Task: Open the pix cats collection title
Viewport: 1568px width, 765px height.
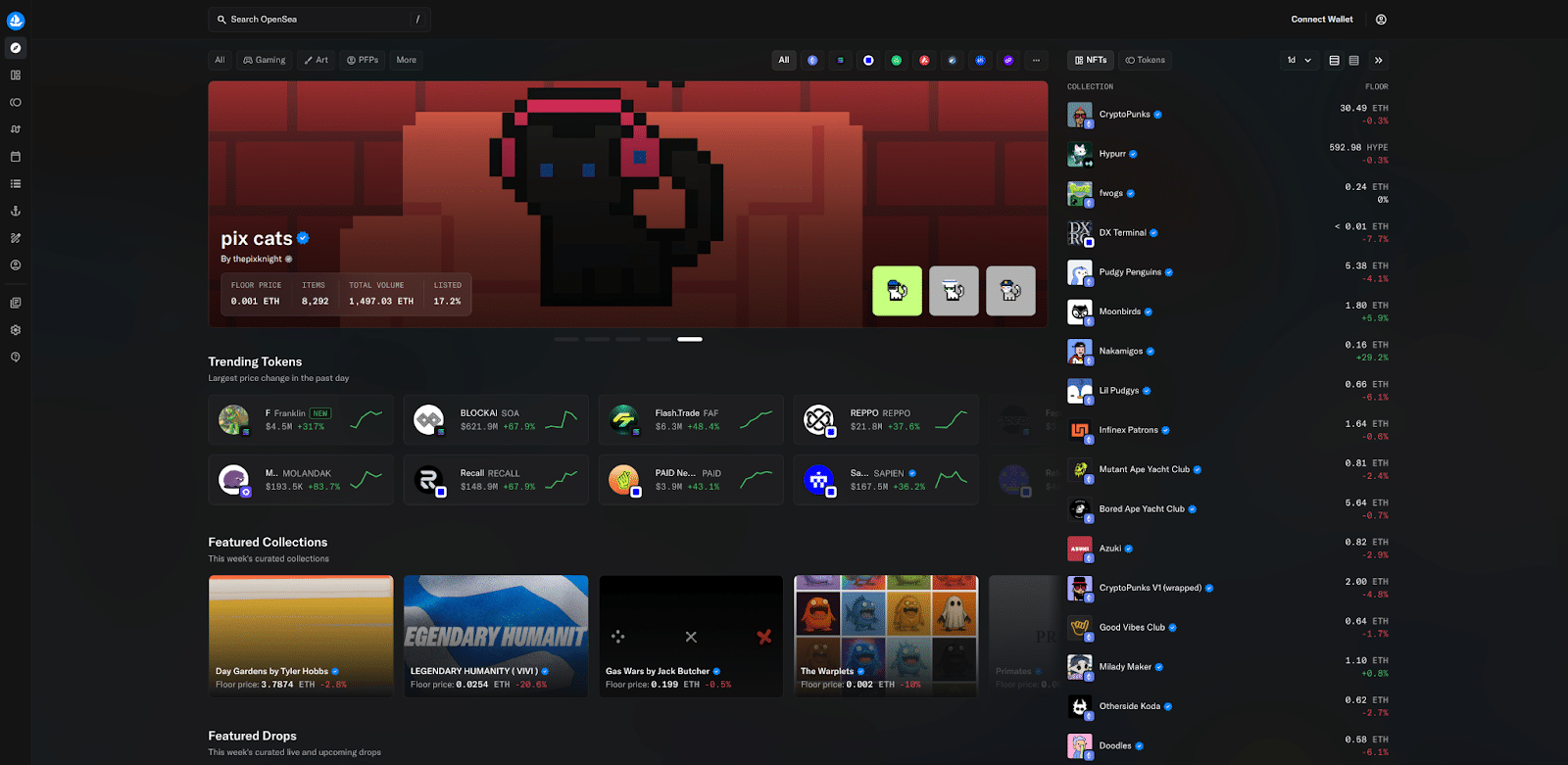Action: point(257,238)
